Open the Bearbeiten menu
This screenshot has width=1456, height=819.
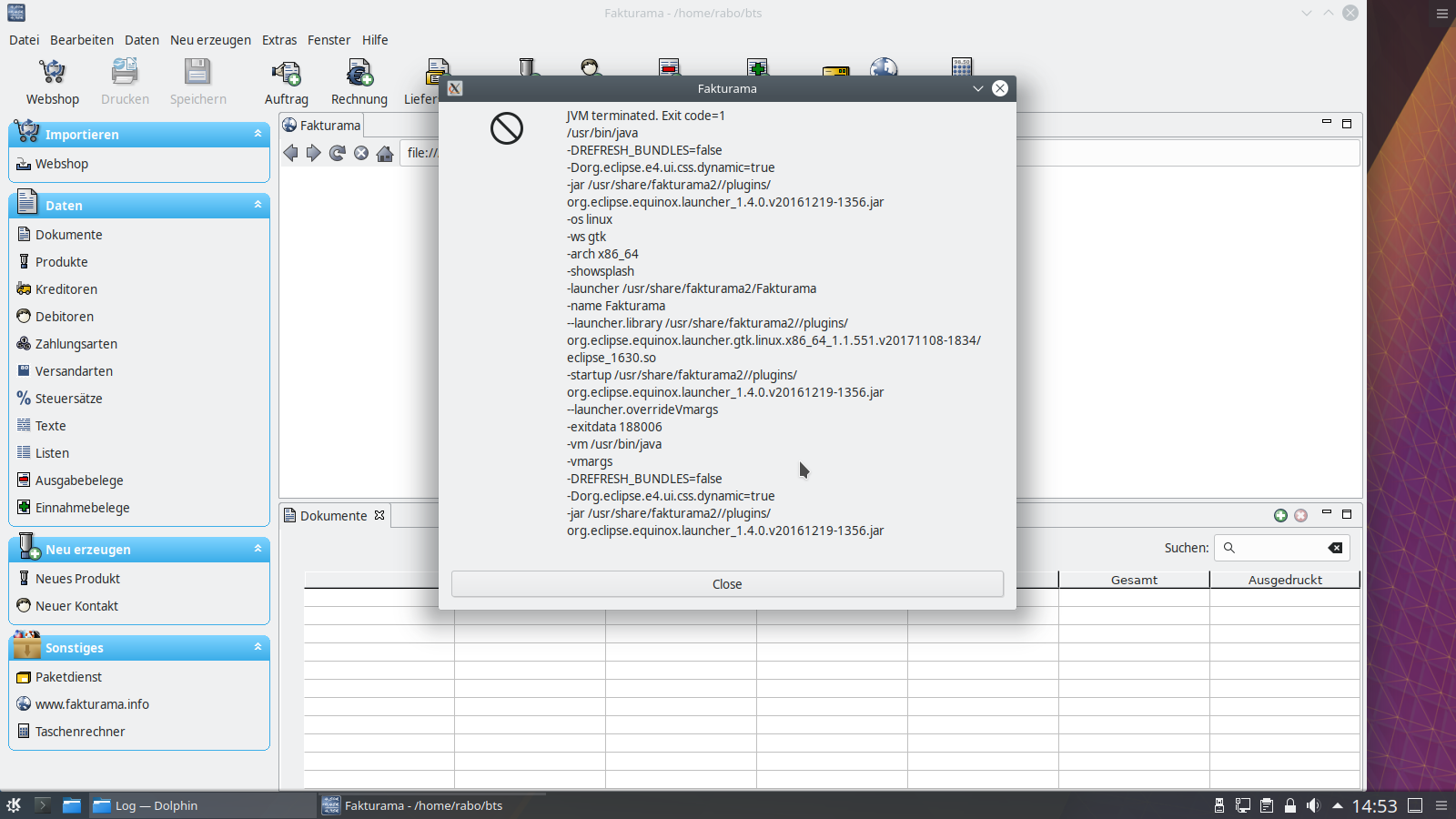(82, 40)
